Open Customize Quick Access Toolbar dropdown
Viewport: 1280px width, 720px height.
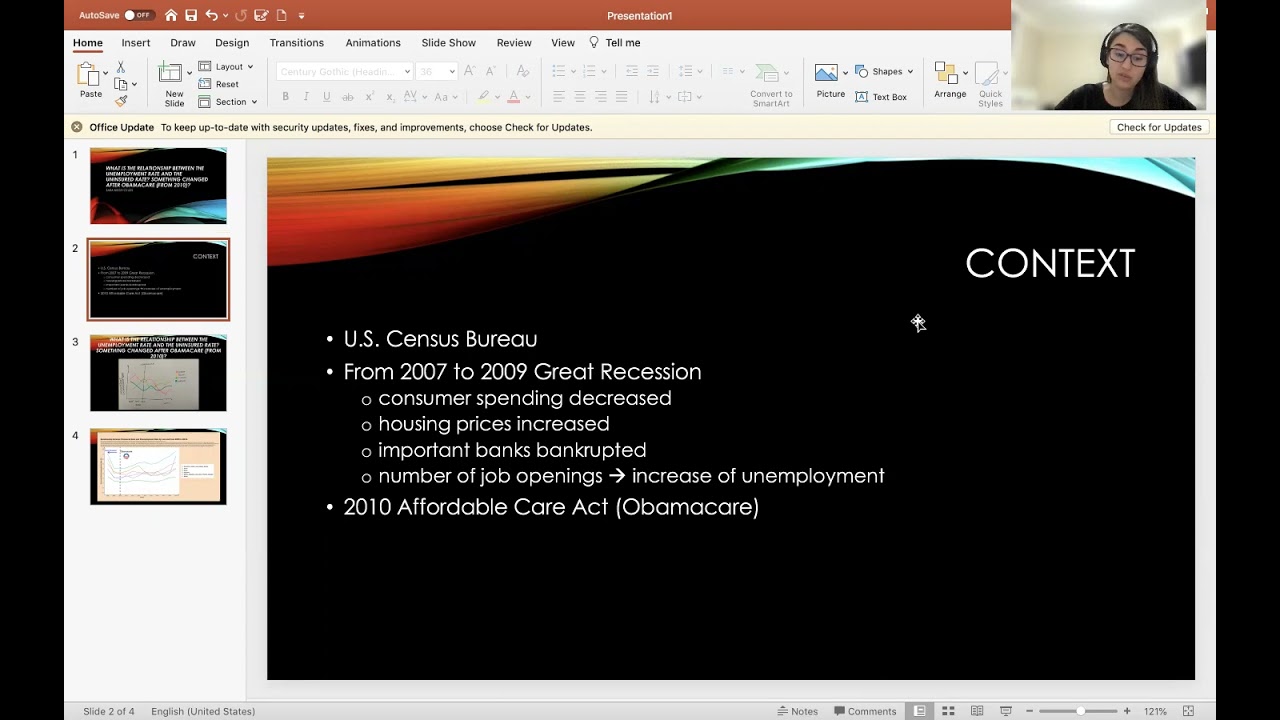301,15
